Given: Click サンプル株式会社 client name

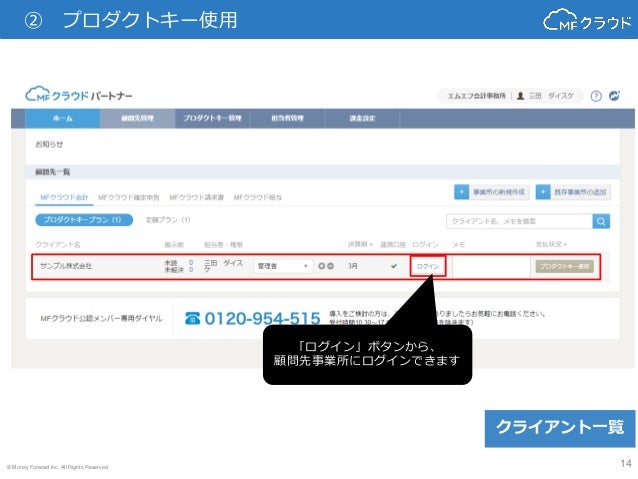Looking at the screenshot, I should pos(66,266).
